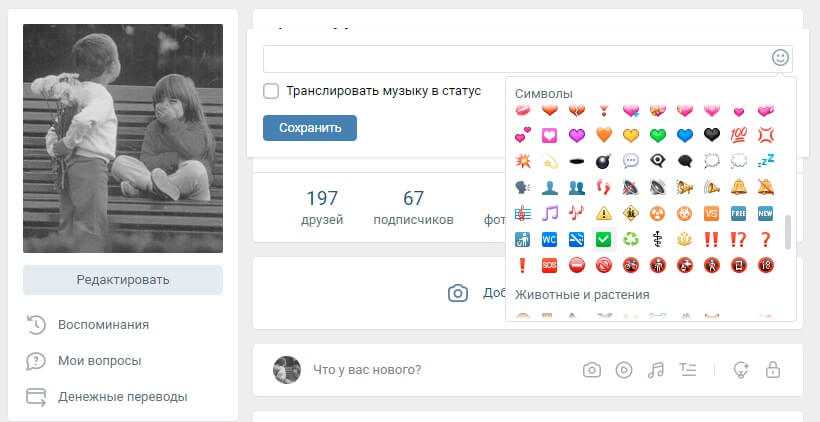
Task: Enable Транслировать музыку в статус checkbox
Action: pos(271,92)
